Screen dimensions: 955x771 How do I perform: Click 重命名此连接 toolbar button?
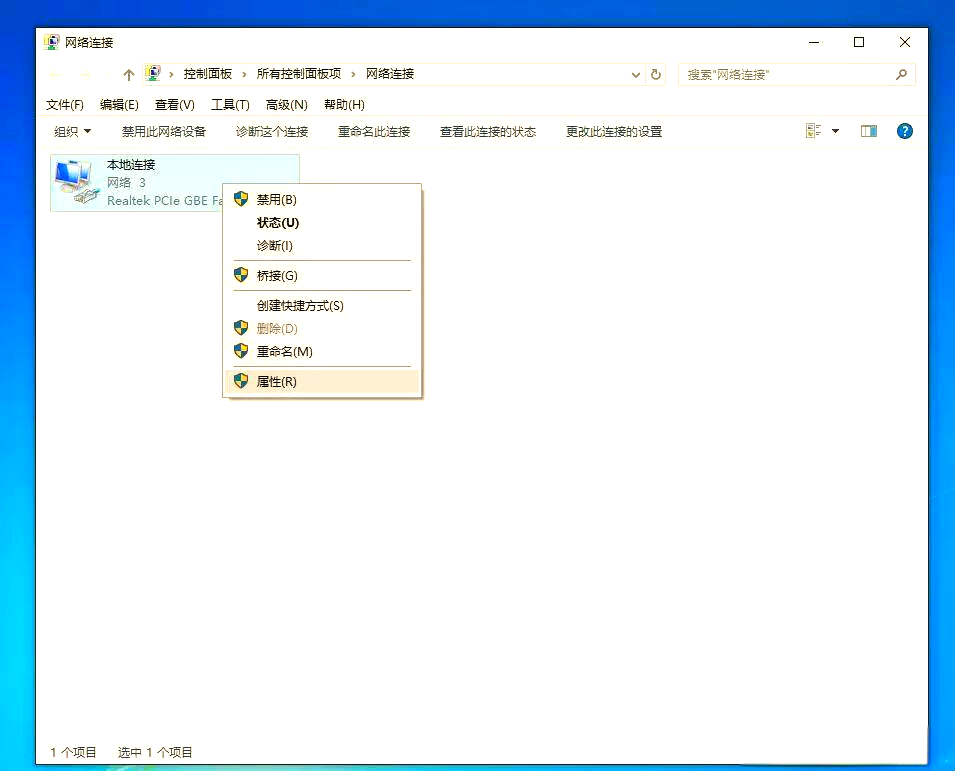(x=374, y=132)
